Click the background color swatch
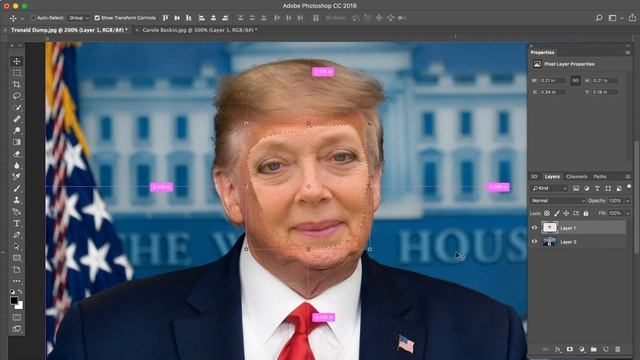The height and width of the screenshot is (360, 640). click(19, 305)
